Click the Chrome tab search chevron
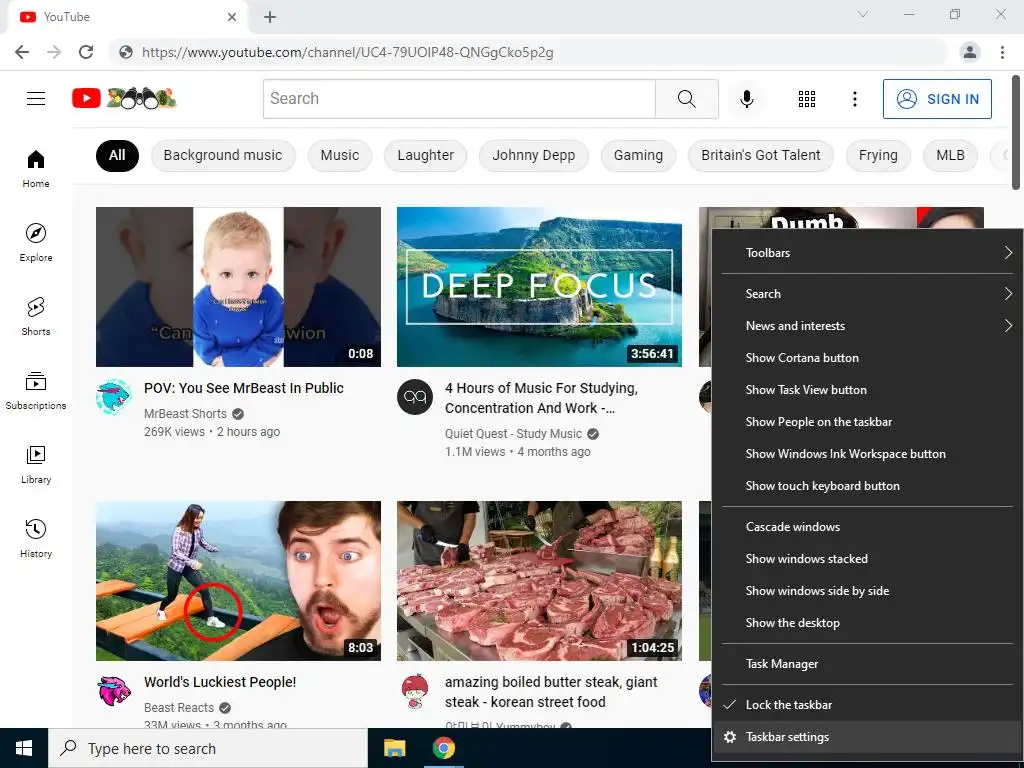Viewport: 1024px width, 768px height. click(x=863, y=14)
